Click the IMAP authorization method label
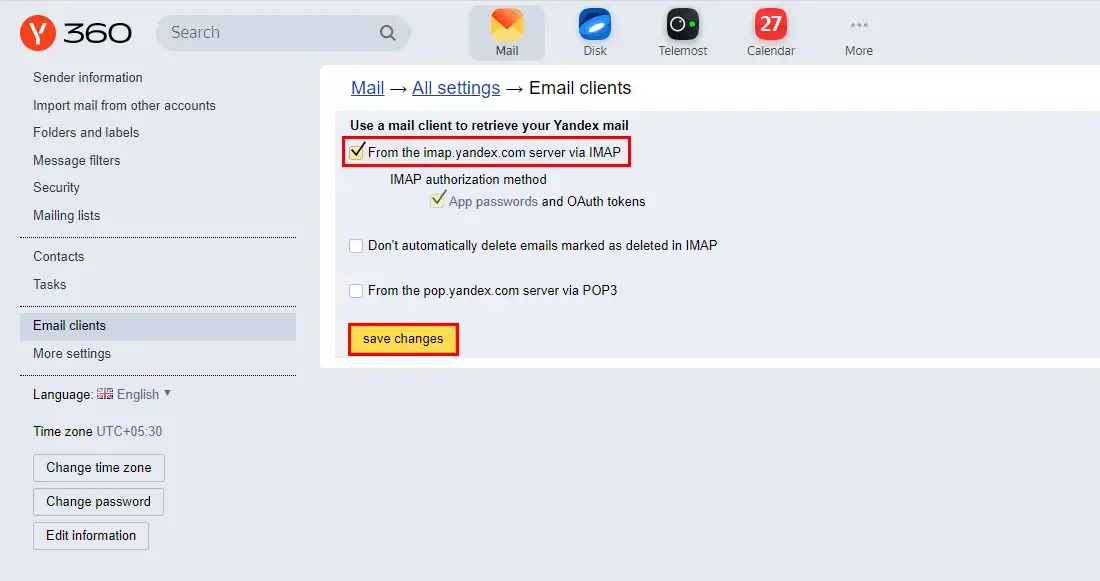This screenshot has width=1100, height=581. click(468, 180)
